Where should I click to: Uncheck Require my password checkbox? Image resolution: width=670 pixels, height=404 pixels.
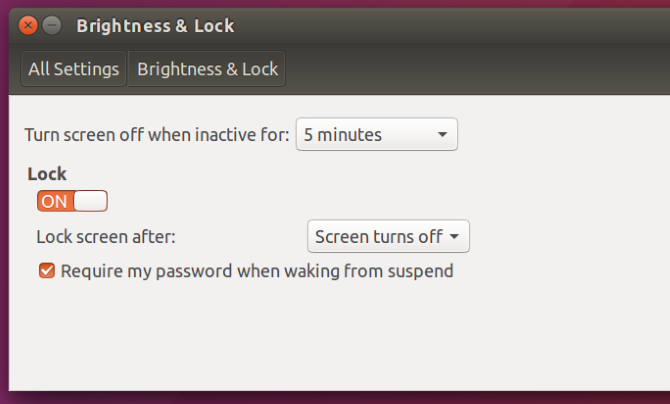46,270
